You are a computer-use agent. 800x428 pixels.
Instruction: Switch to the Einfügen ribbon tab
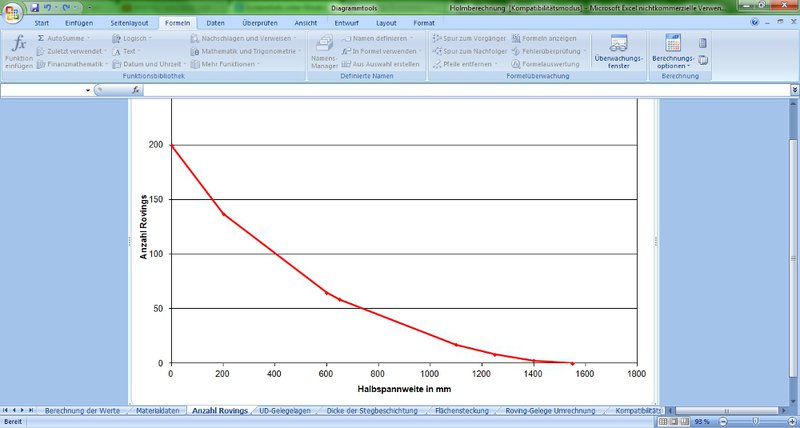click(79, 23)
